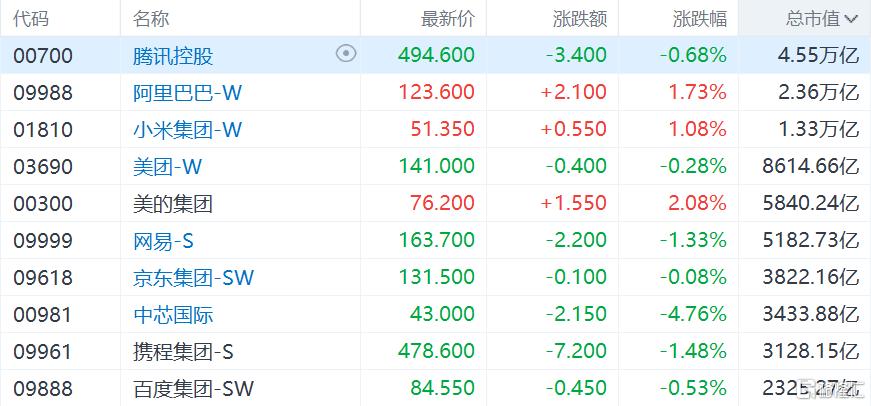871x406 pixels.
Task: Click stock code 03690
Action: point(43,167)
